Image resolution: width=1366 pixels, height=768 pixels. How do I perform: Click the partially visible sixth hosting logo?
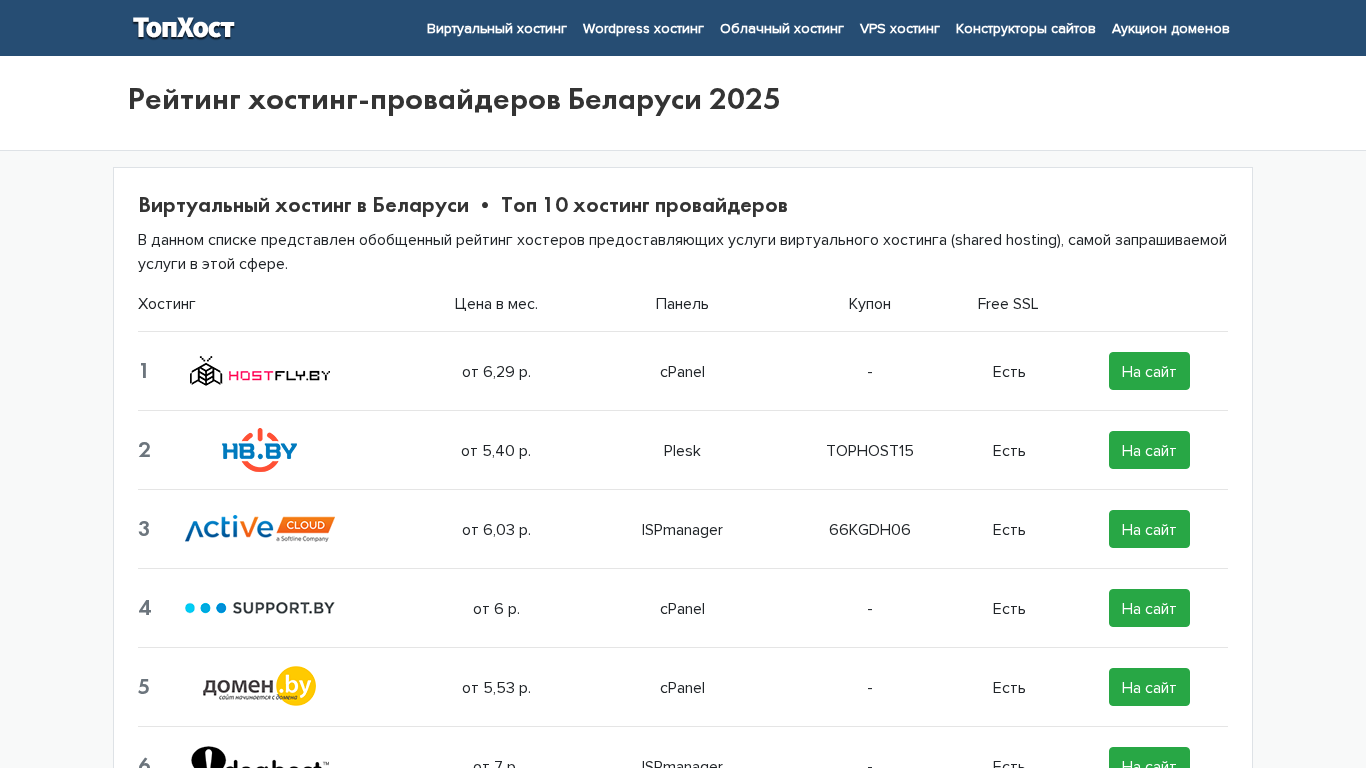coord(260,758)
